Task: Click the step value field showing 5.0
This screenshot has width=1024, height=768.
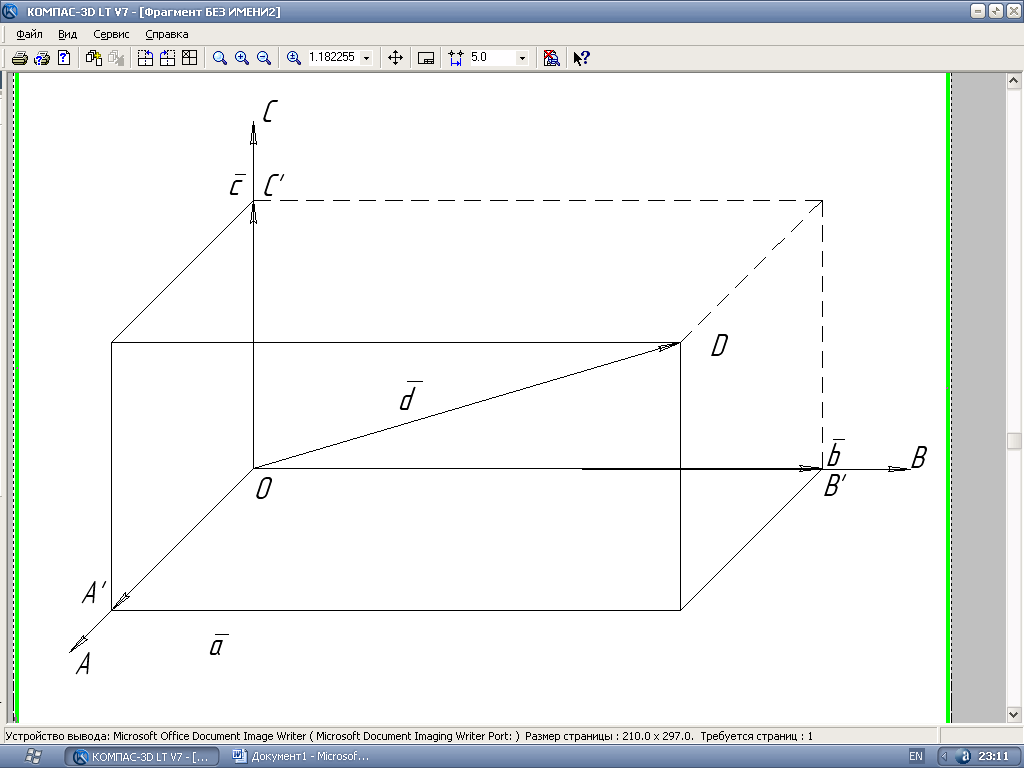Action: [492, 57]
